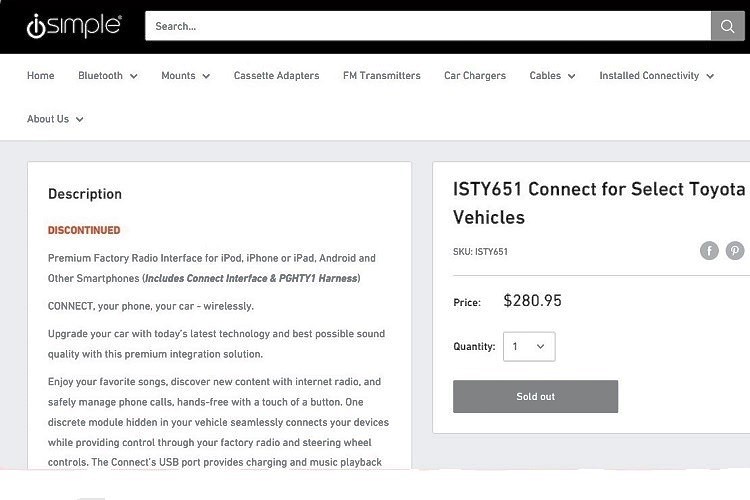Click the $280.95 price text

click(x=532, y=300)
